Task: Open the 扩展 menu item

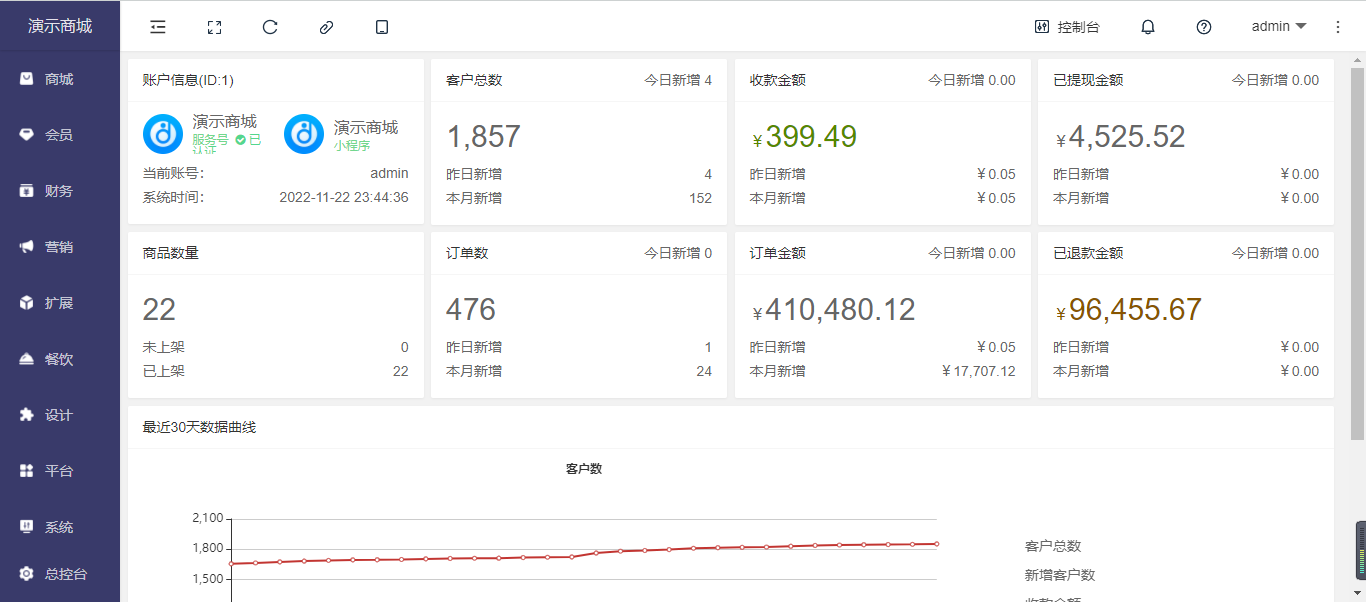Action: 60,303
